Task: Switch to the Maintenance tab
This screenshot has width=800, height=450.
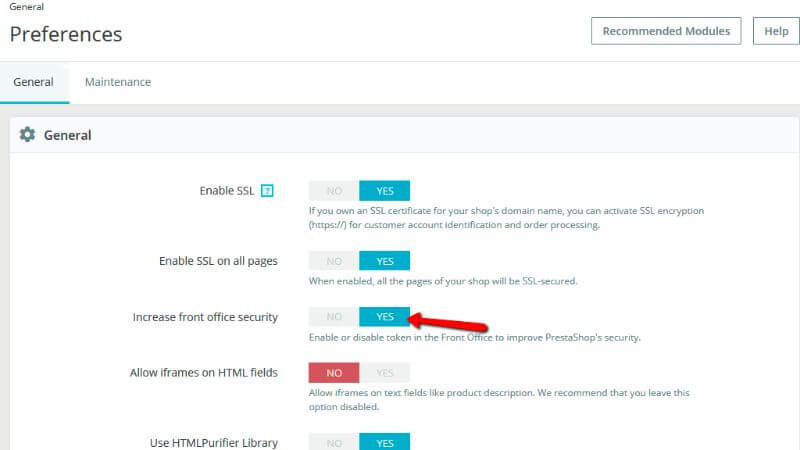Action: click(x=118, y=82)
